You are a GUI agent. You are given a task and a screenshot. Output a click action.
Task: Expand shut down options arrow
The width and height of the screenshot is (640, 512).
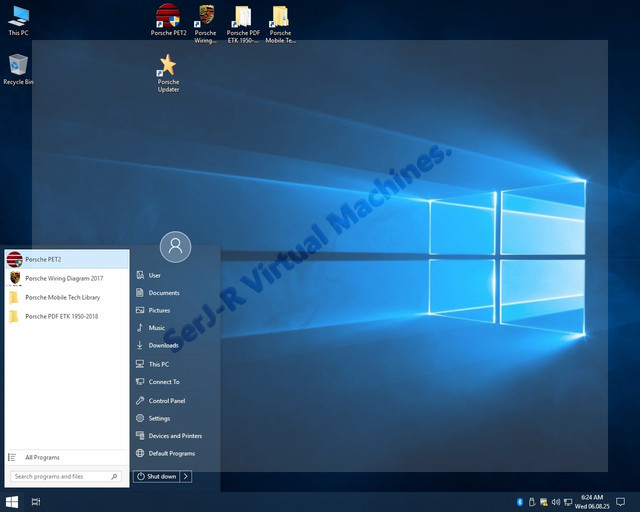point(186,476)
